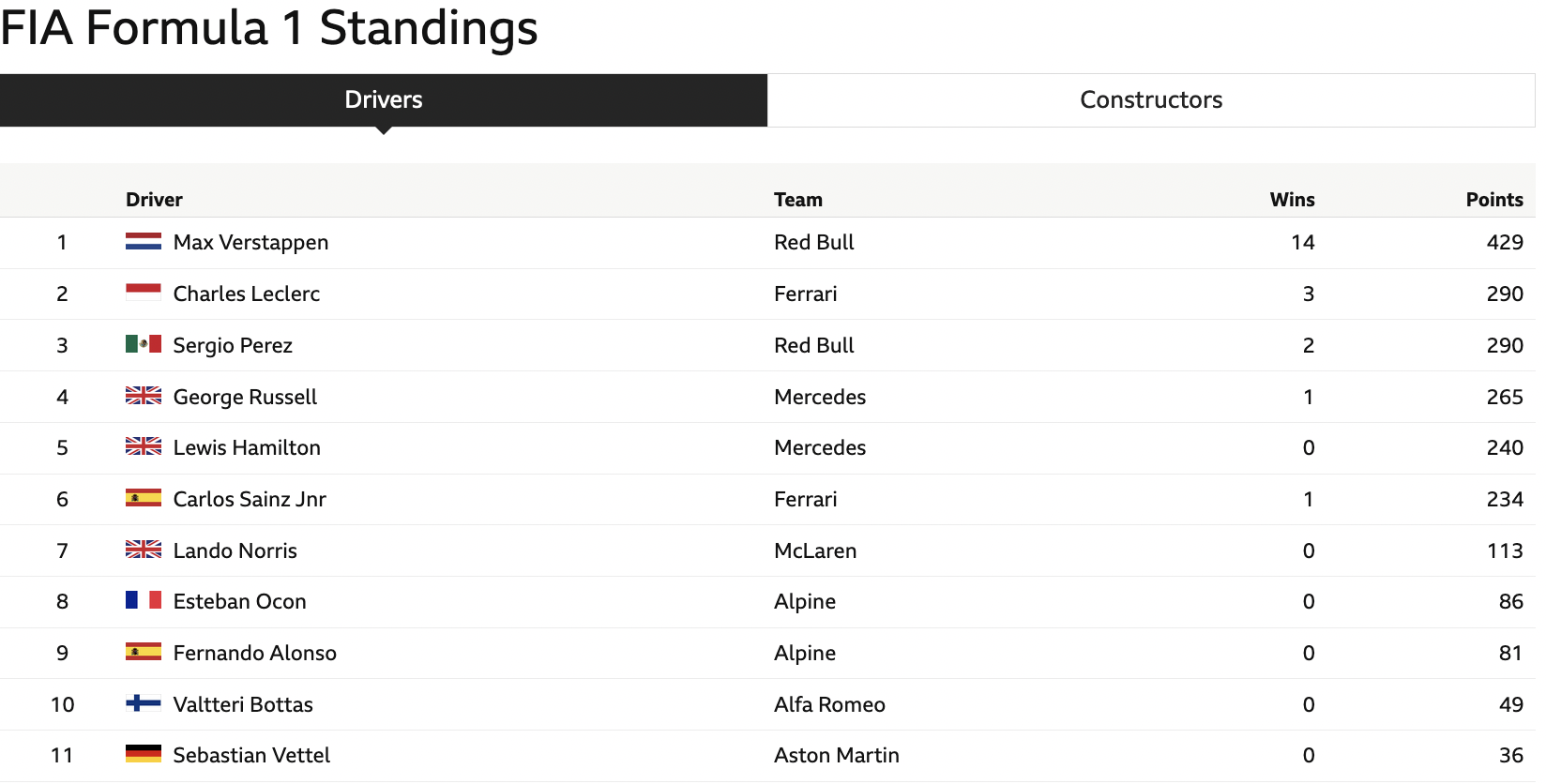This screenshot has height=784, width=1546.
Task: Click the German flag beside Sebastian Vettel
Action: (x=144, y=754)
